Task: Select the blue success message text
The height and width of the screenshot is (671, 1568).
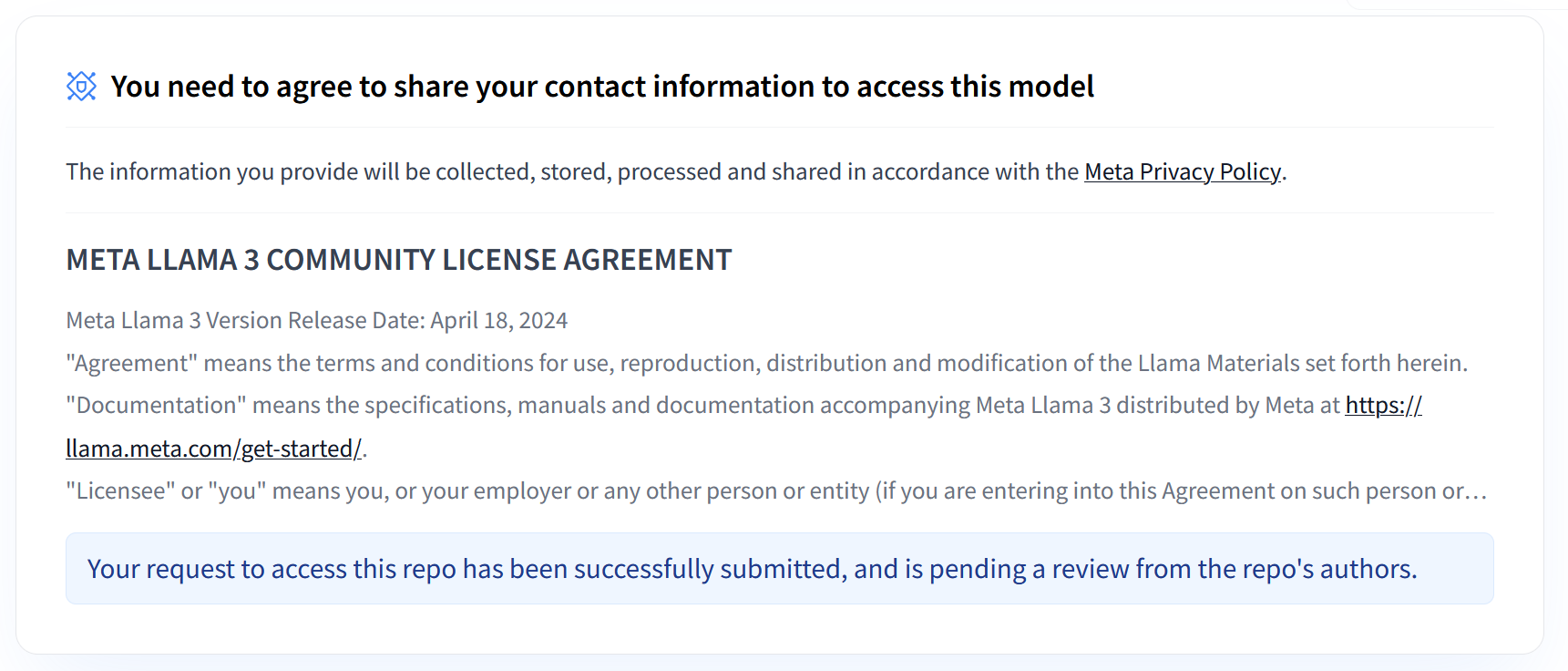Action: click(x=752, y=568)
